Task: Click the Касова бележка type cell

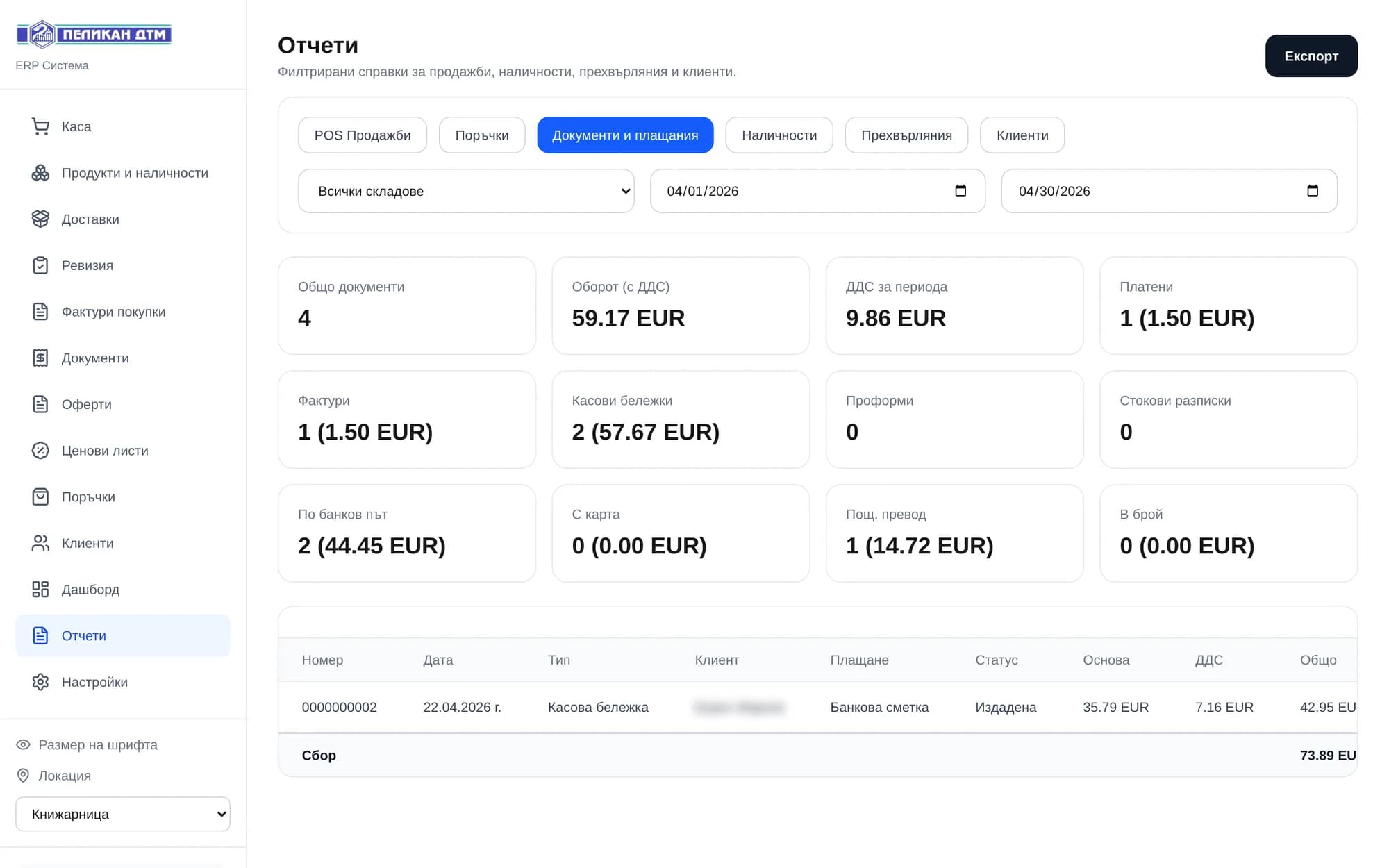Action: pos(598,707)
